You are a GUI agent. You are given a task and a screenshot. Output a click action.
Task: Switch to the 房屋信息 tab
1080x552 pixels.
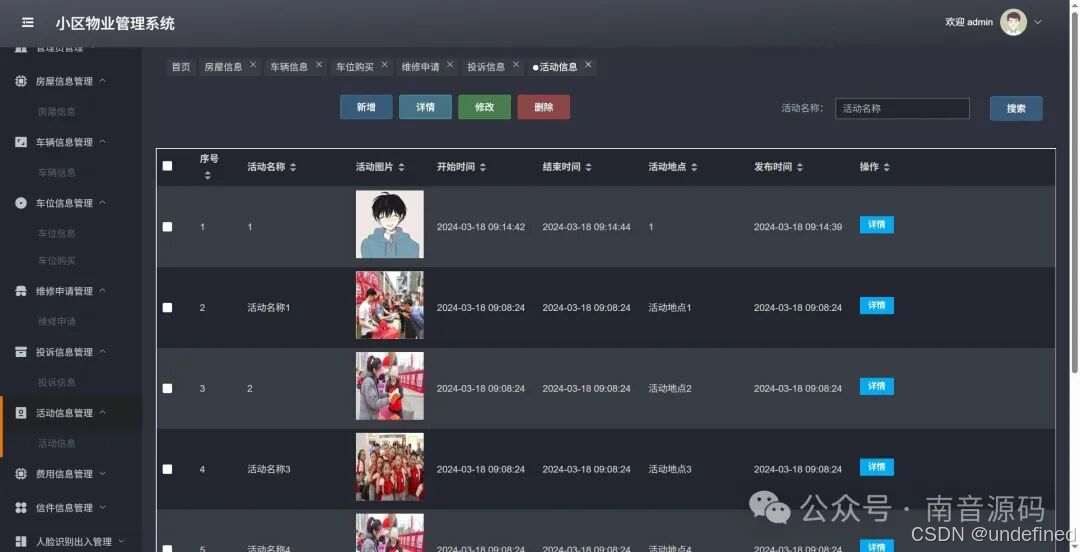pyautogui.click(x=223, y=67)
